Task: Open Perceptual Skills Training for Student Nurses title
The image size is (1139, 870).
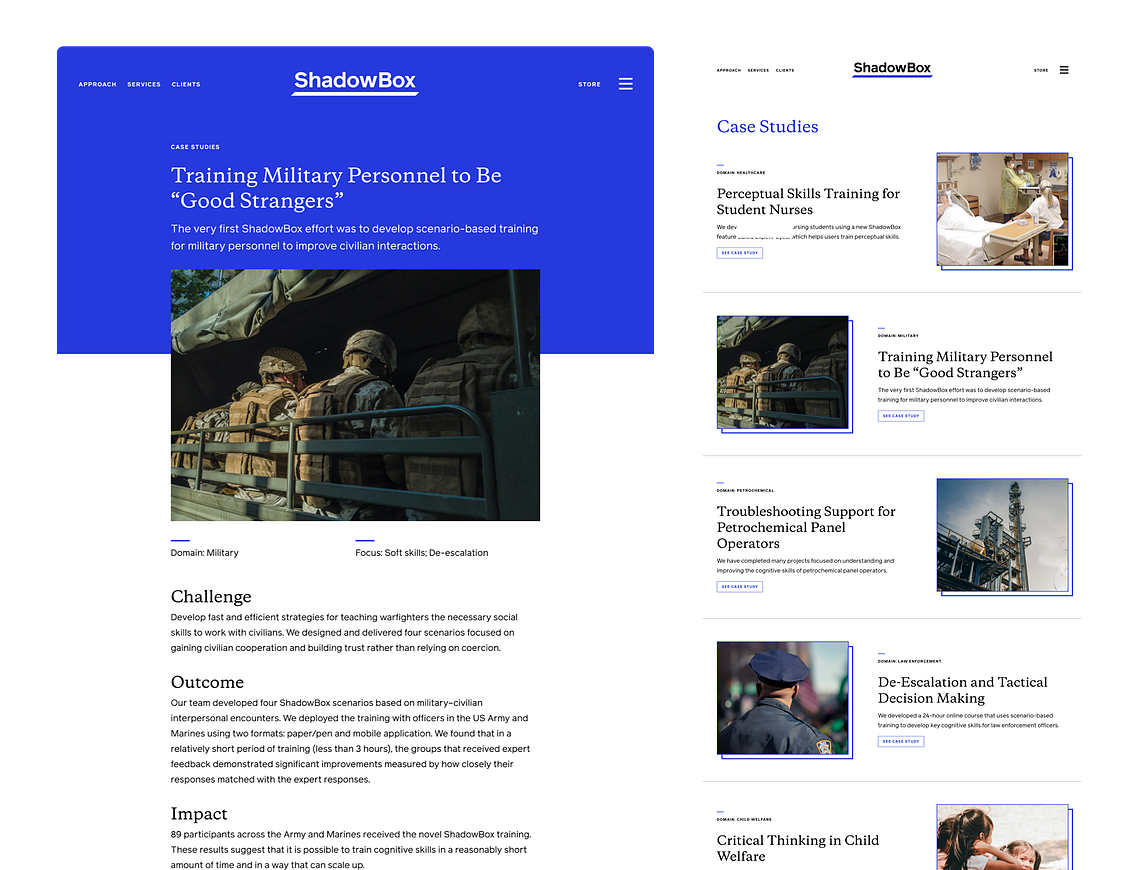Action: [808, 201]
